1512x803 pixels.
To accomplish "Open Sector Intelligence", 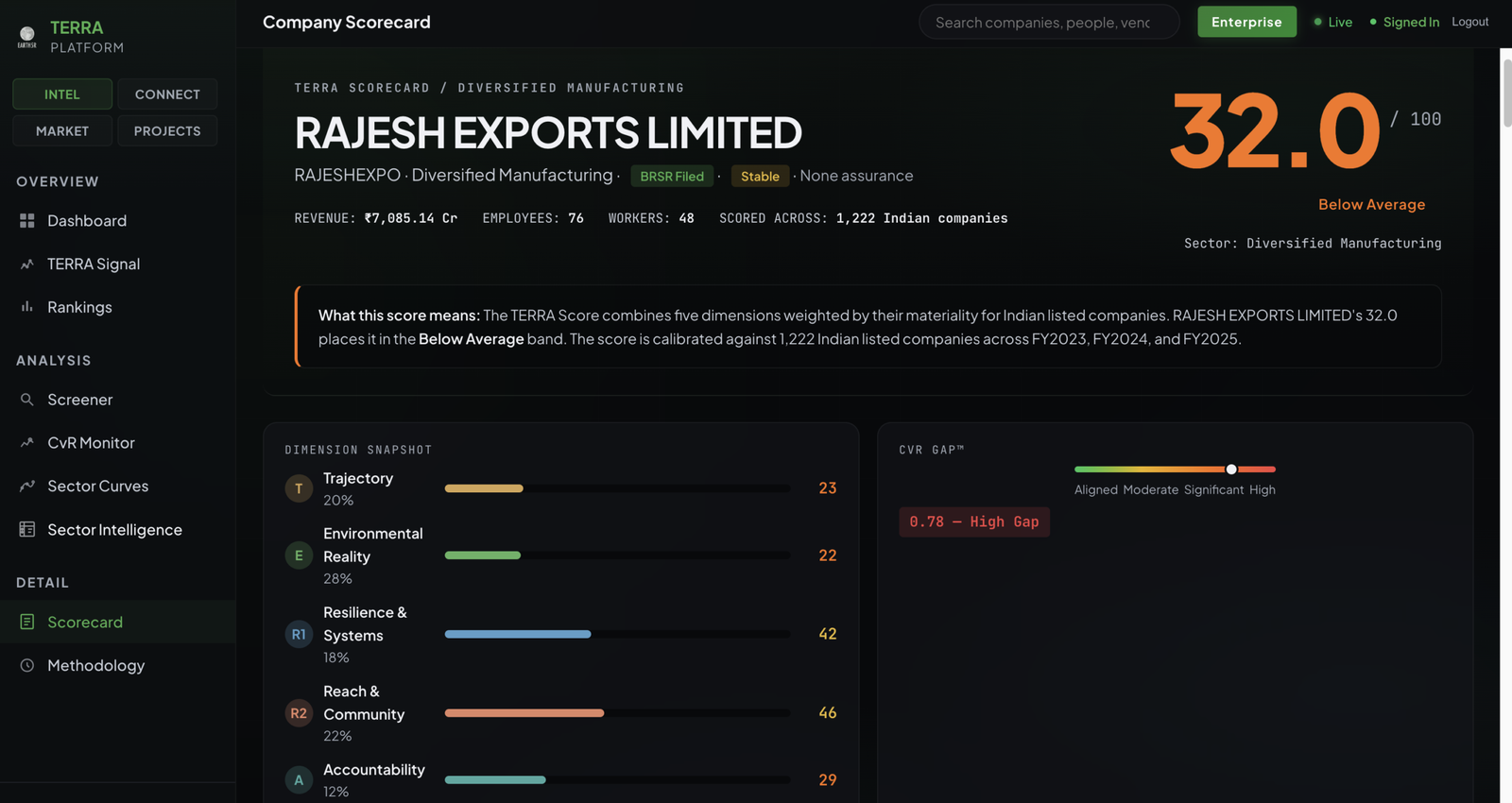I will click(117, 529).
